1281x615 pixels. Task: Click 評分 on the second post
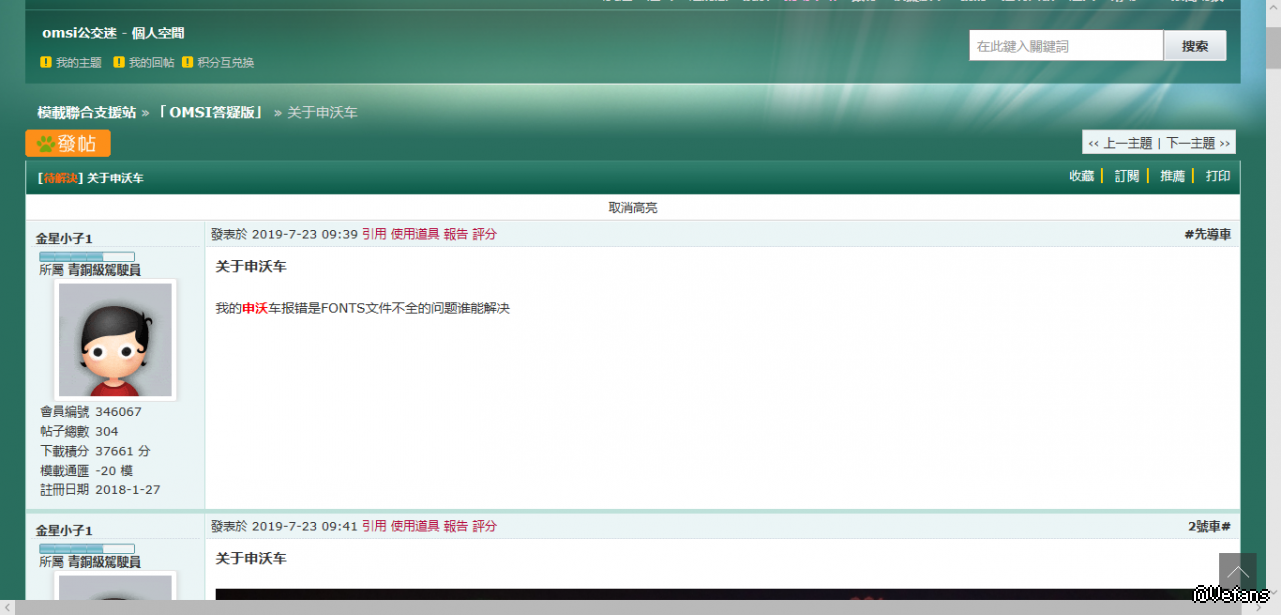[484, 526]
